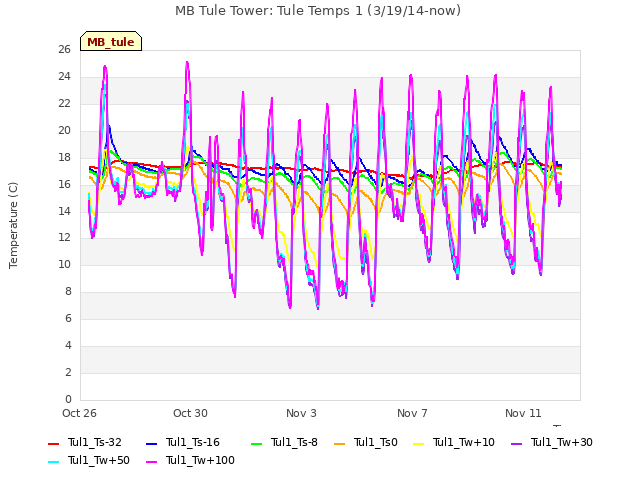The width and height of the screenshot is (640, 480).
Task: Click the yellow Tul1_Tw+10 legend swatch
Action: pyautogui.click(x=419, y=443)
